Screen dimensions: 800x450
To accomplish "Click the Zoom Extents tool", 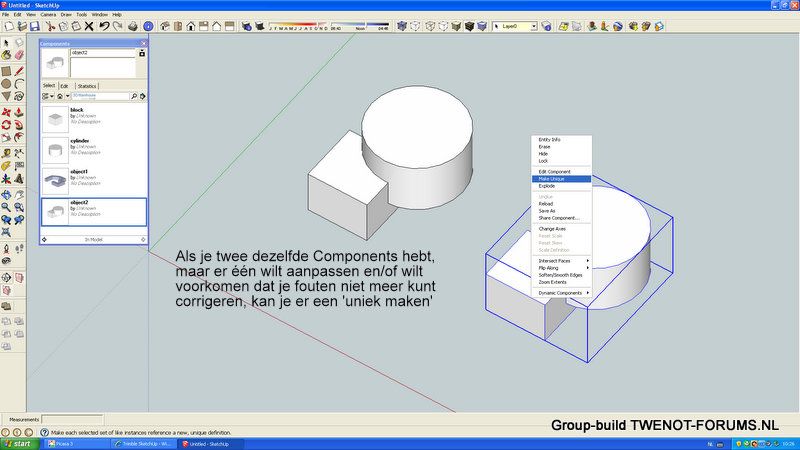I will (x=6, y=232).
